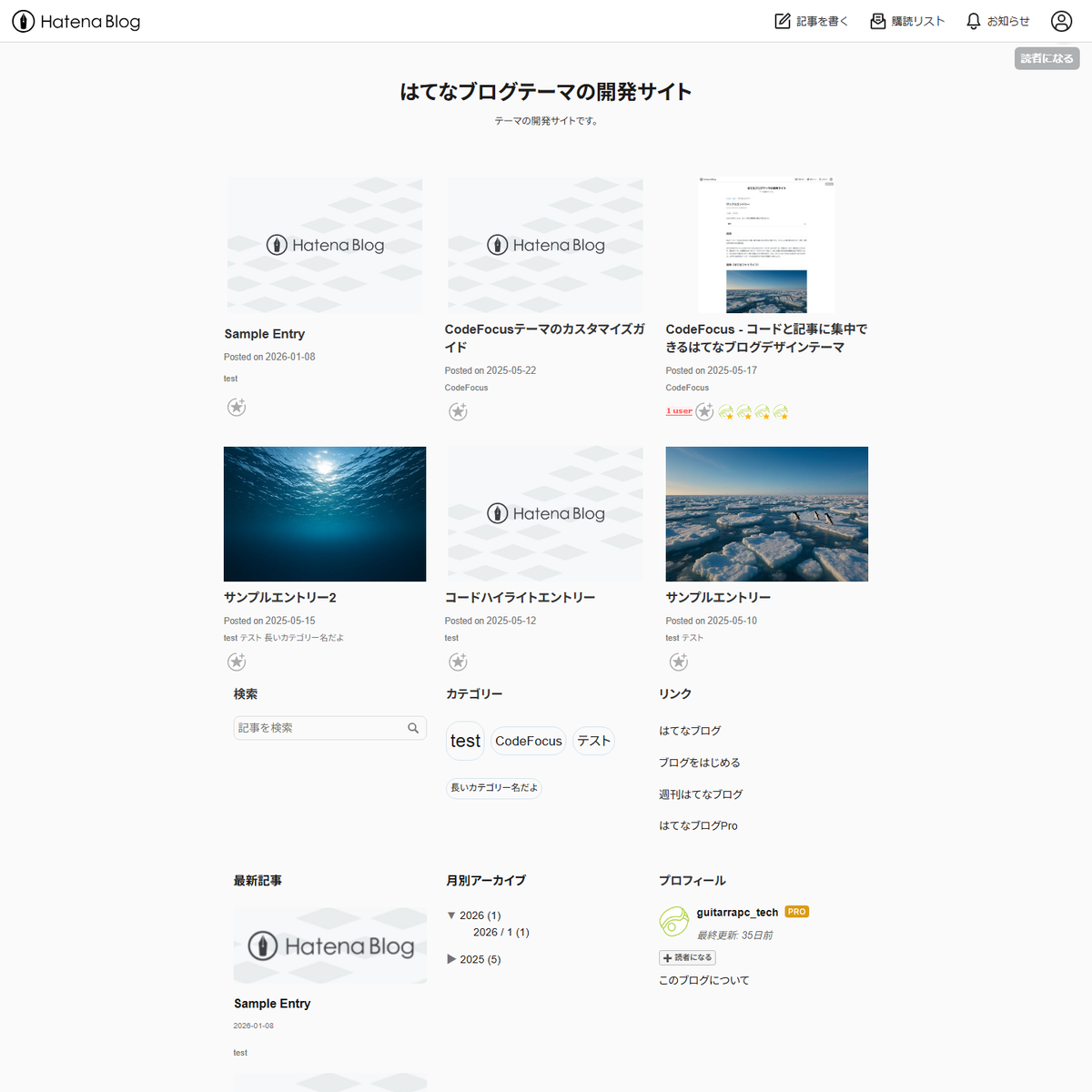The height and width of the screenshot is (1092, 1092).
Task: Open the blog title はてなブログテーマの開発サイト
Action: point(546,91)
